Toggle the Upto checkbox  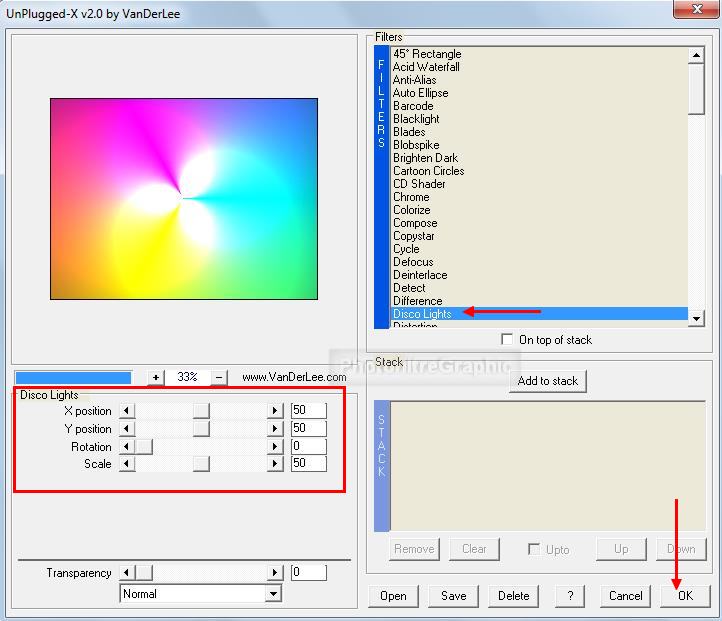535,549
